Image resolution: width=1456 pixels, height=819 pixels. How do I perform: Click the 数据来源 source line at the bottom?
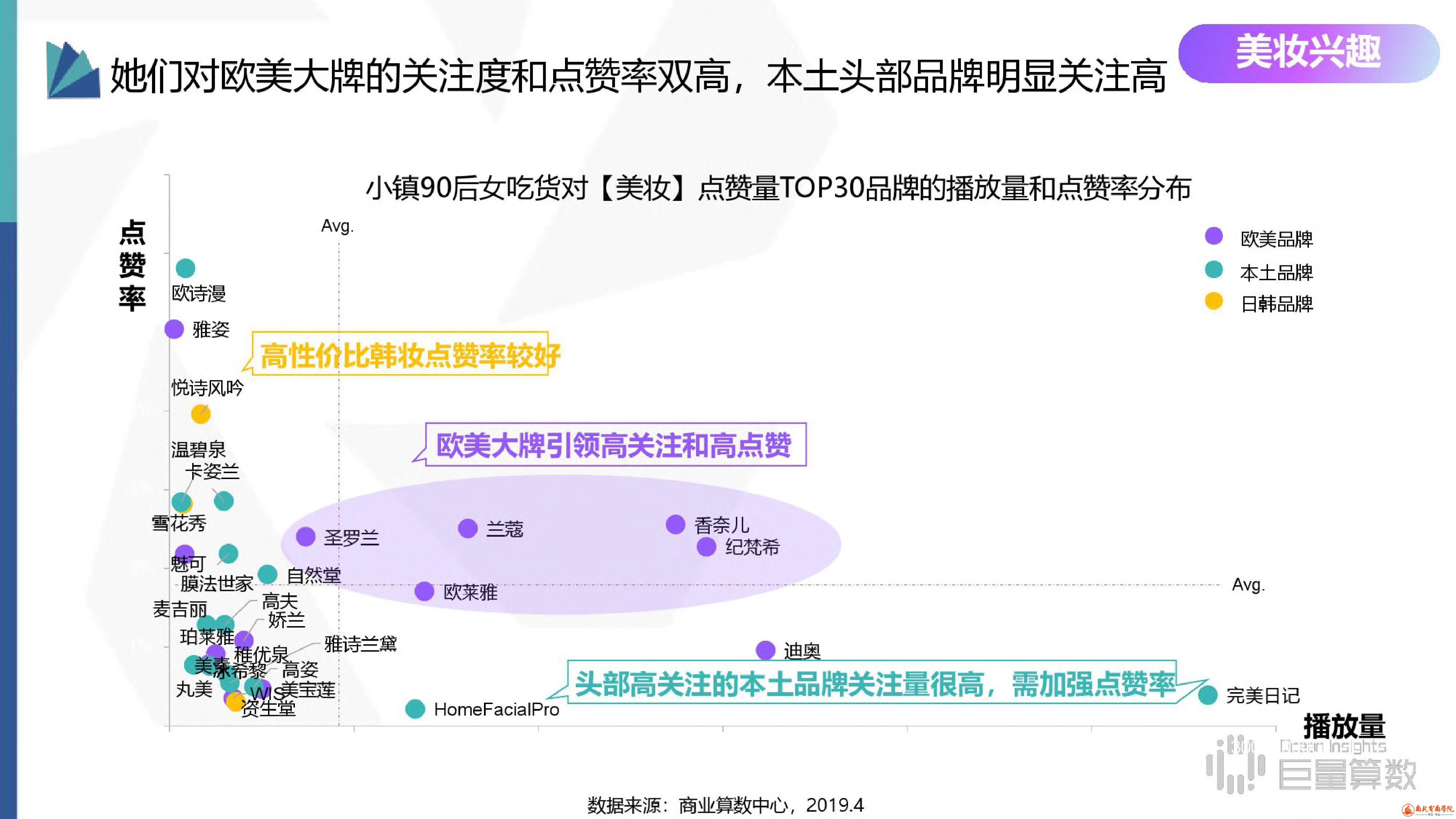[726, 805]
